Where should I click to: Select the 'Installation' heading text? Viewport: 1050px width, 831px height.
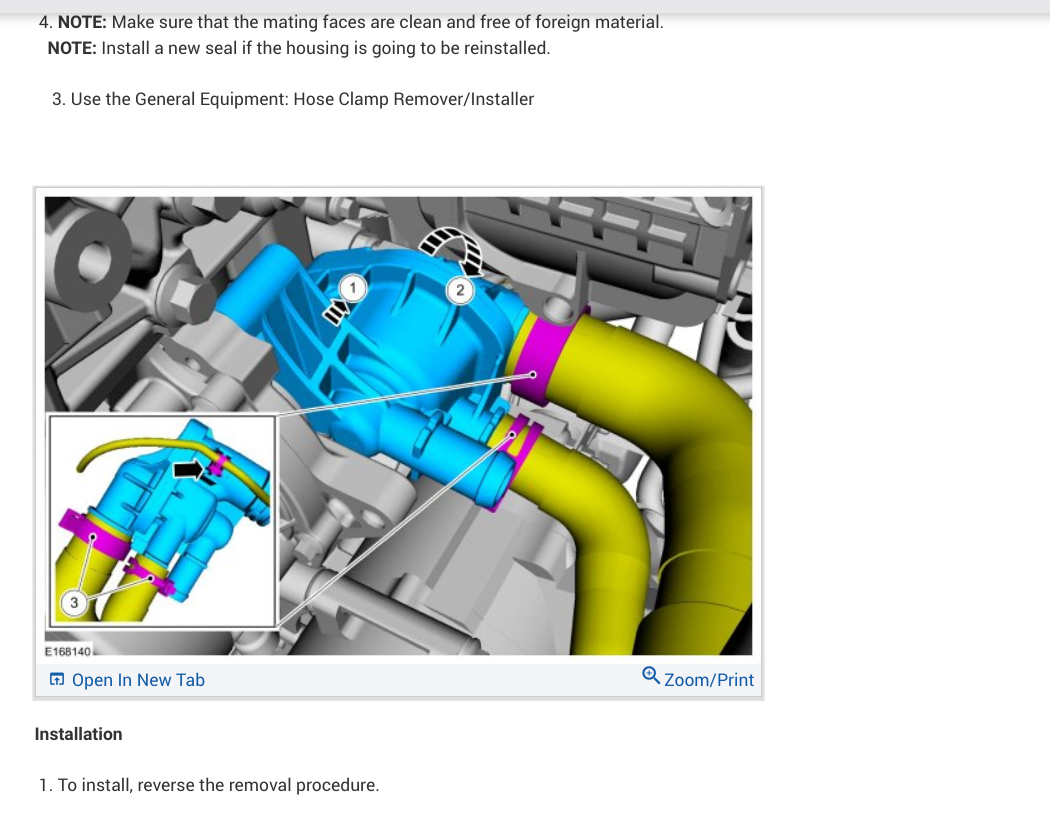78,734
